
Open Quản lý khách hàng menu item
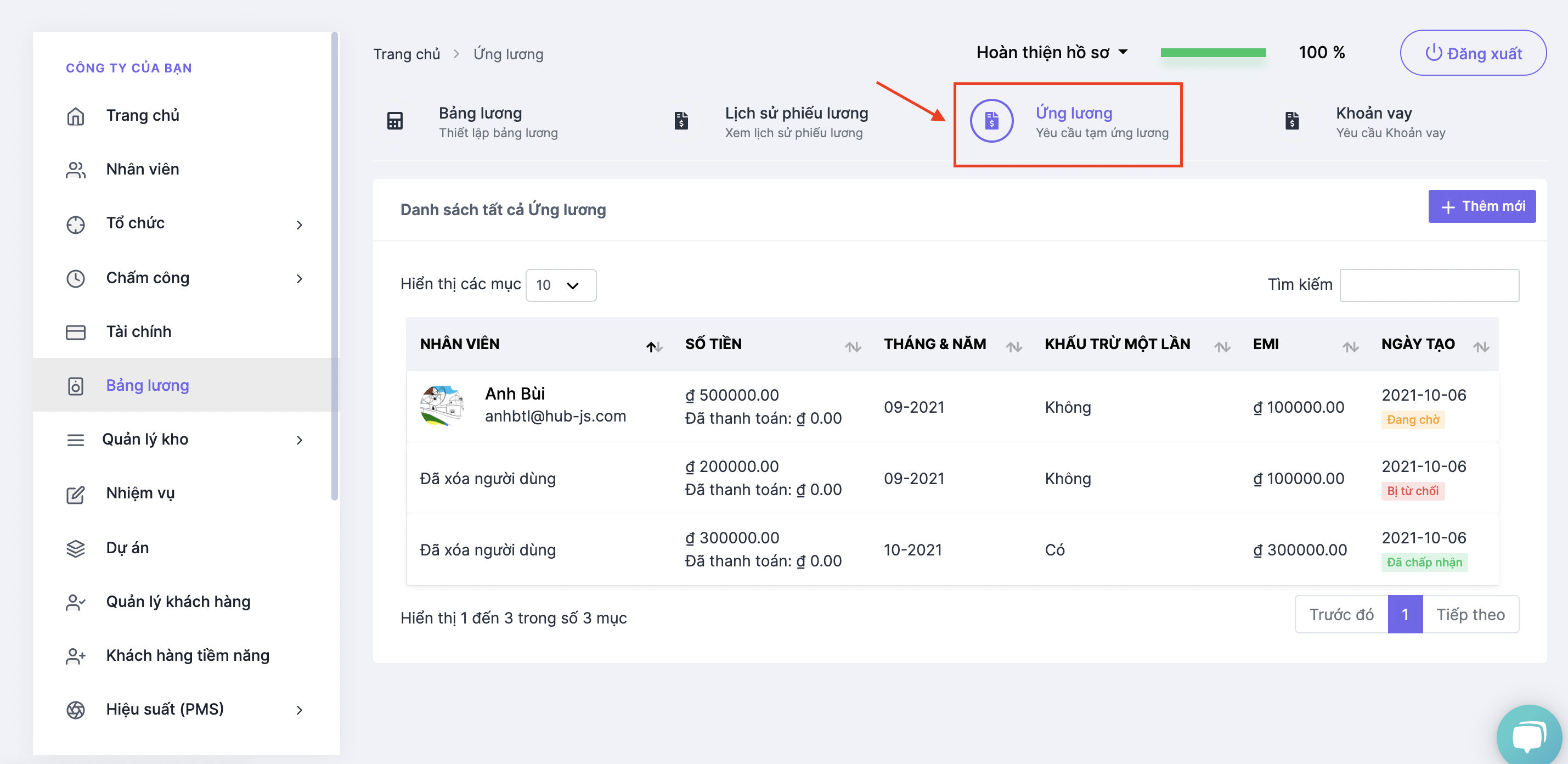(178, 602)
